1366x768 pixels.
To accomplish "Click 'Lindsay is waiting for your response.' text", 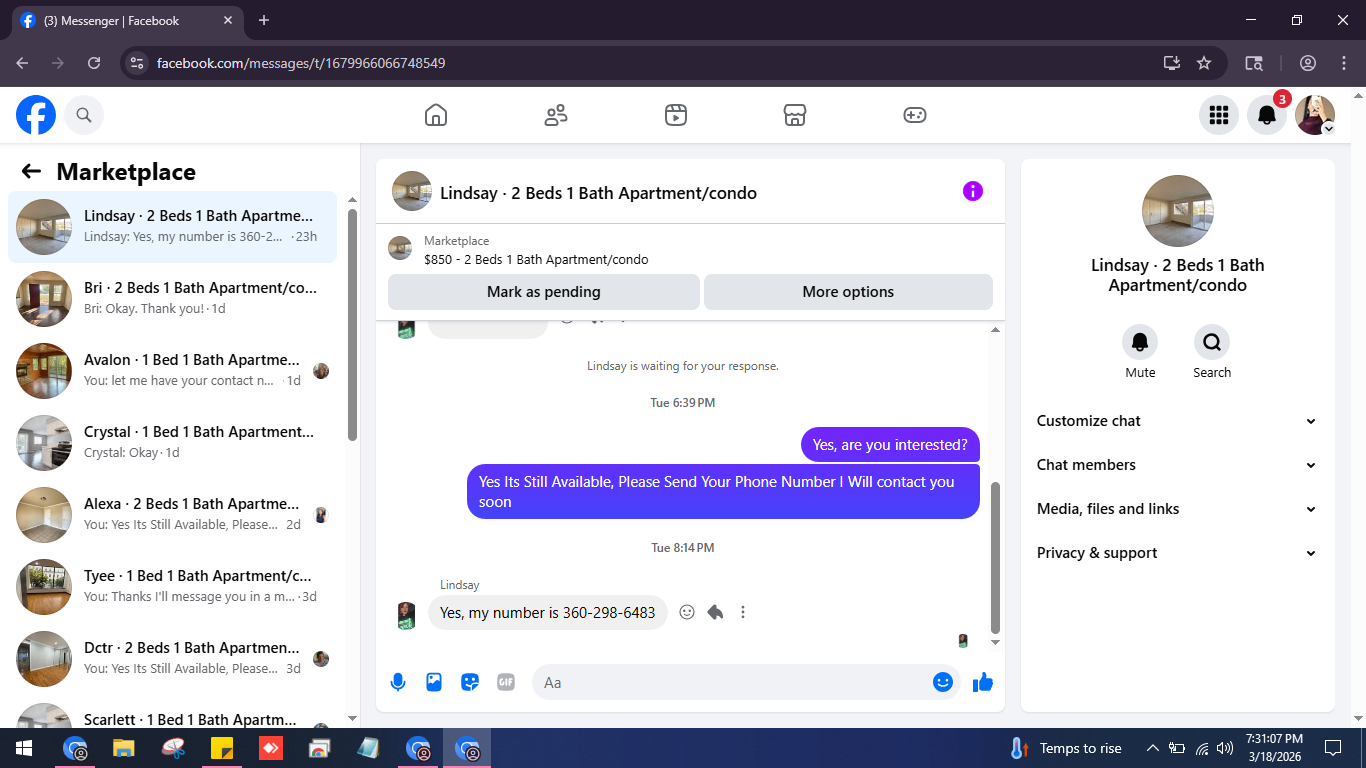I will 683,366.
